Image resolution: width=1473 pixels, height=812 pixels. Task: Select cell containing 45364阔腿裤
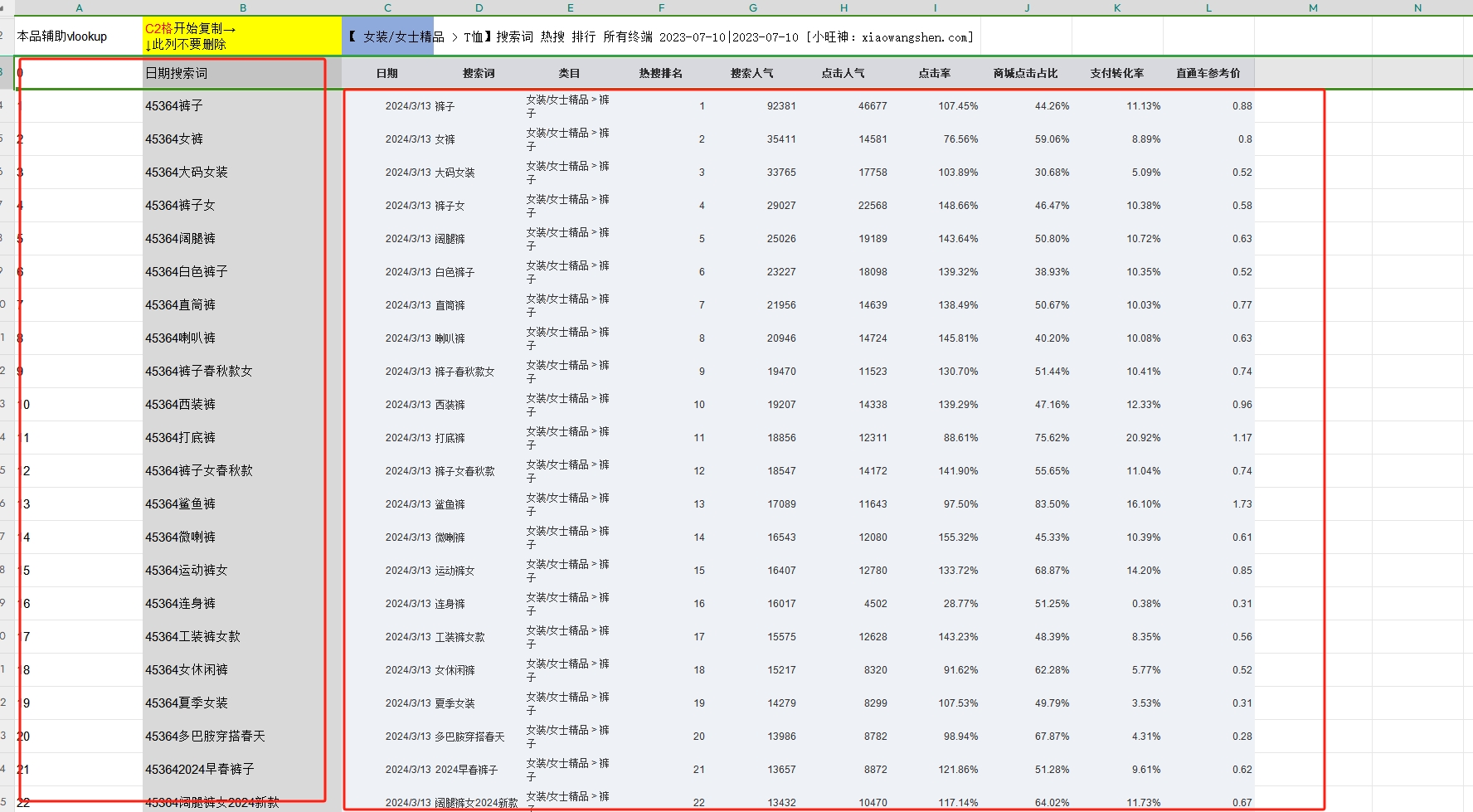242,239
